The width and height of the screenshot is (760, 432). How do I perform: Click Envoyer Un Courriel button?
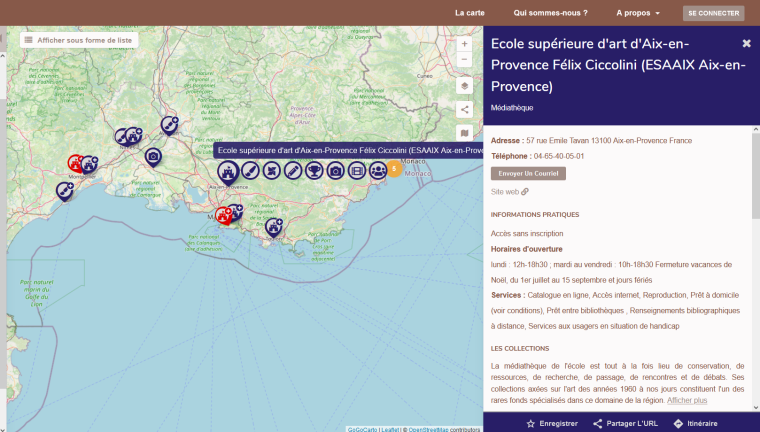(x=528, y=173)
